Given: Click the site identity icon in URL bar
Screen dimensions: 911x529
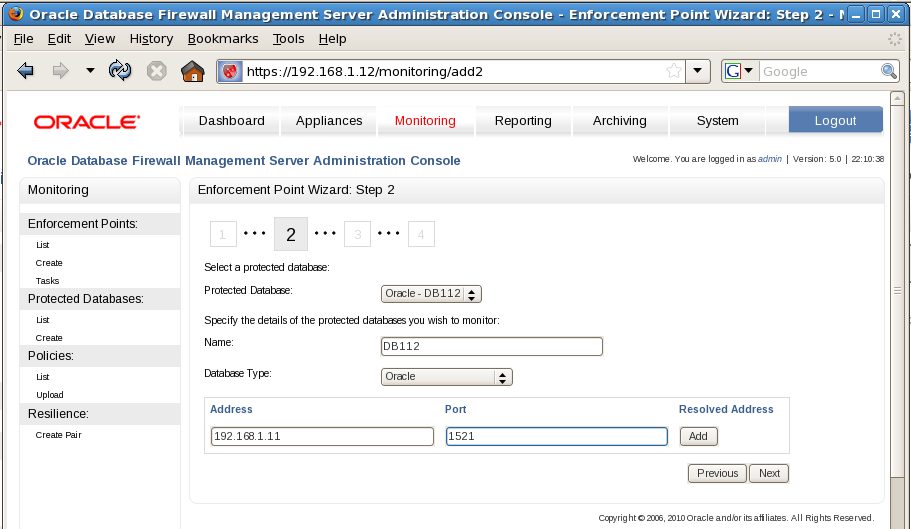Looking at the screenshot, I should pyautogui.click(x=230, y=71).
